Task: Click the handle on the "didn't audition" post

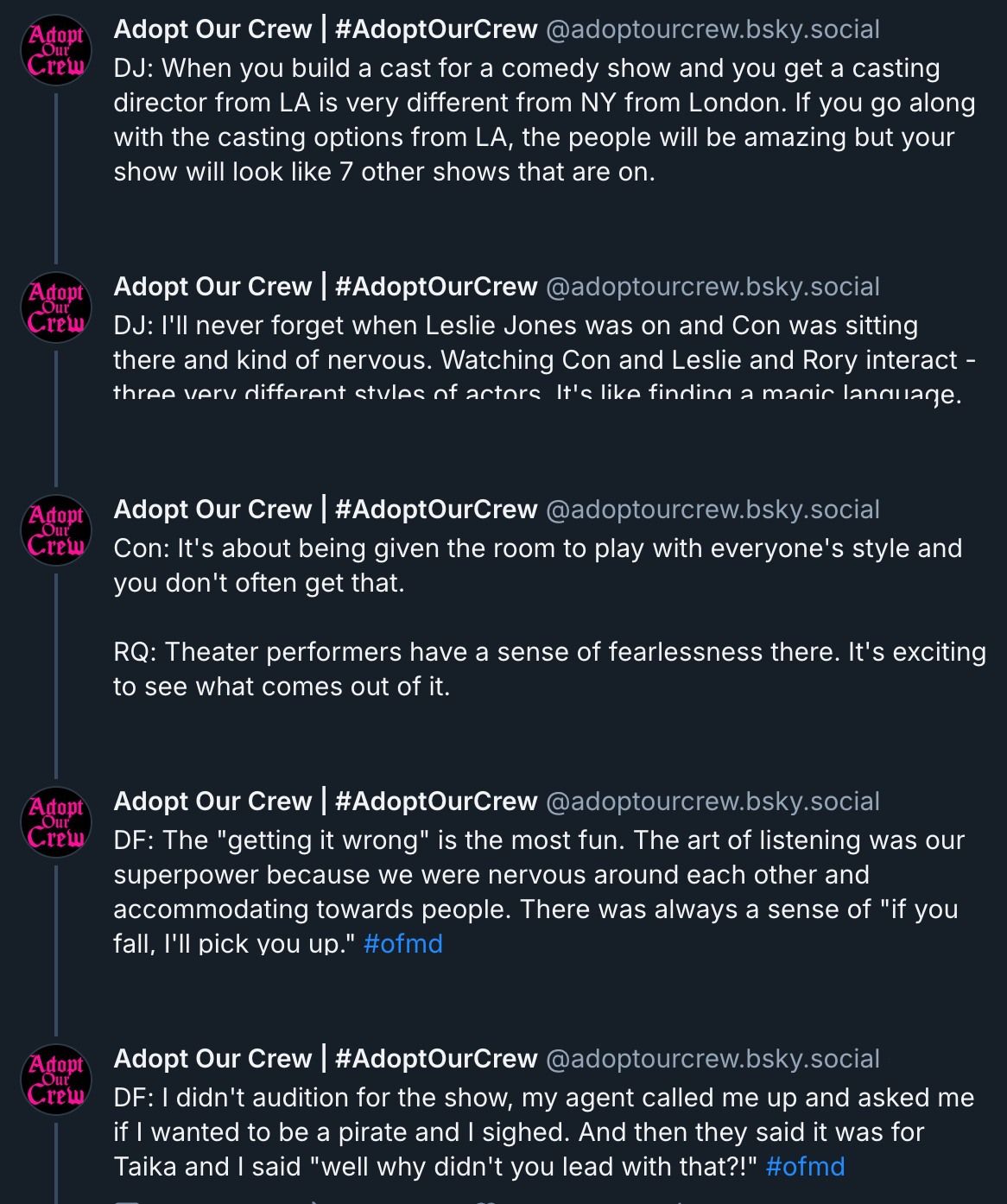Action: tap(712, 1059)
